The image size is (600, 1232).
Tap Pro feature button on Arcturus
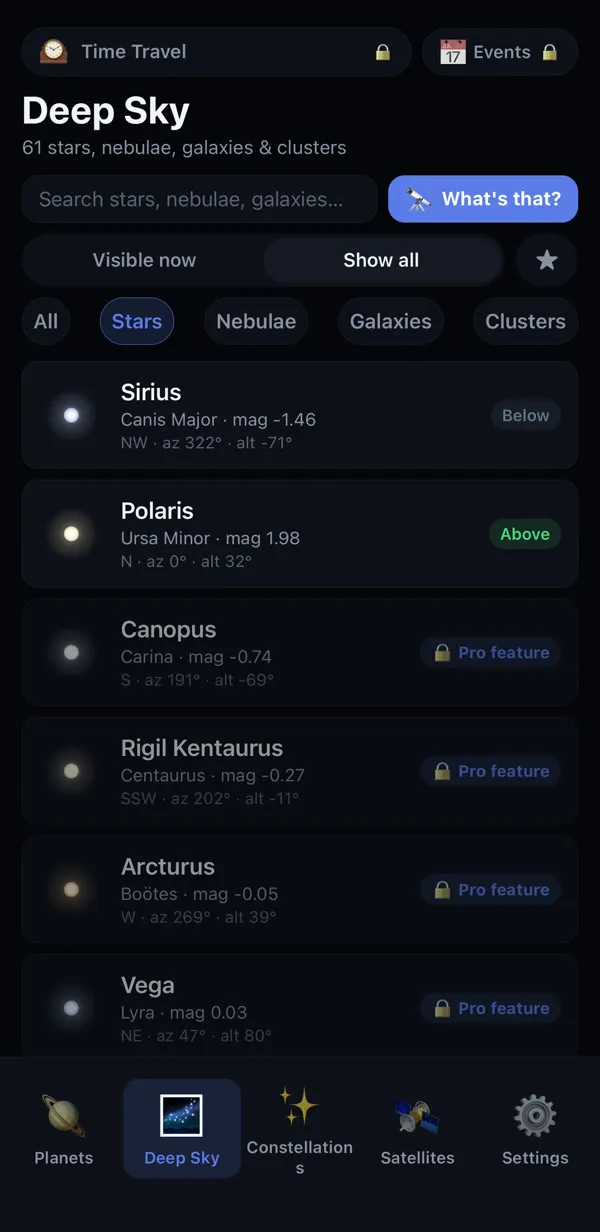tap(491, 890)
